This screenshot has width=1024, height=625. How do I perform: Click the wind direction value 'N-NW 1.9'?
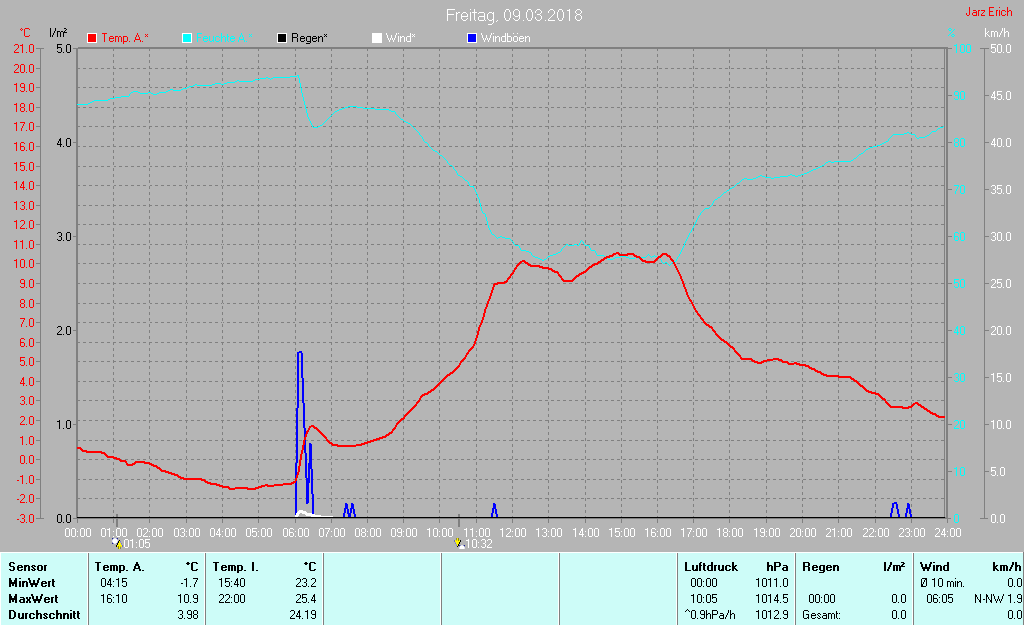(x=998, y=598)
